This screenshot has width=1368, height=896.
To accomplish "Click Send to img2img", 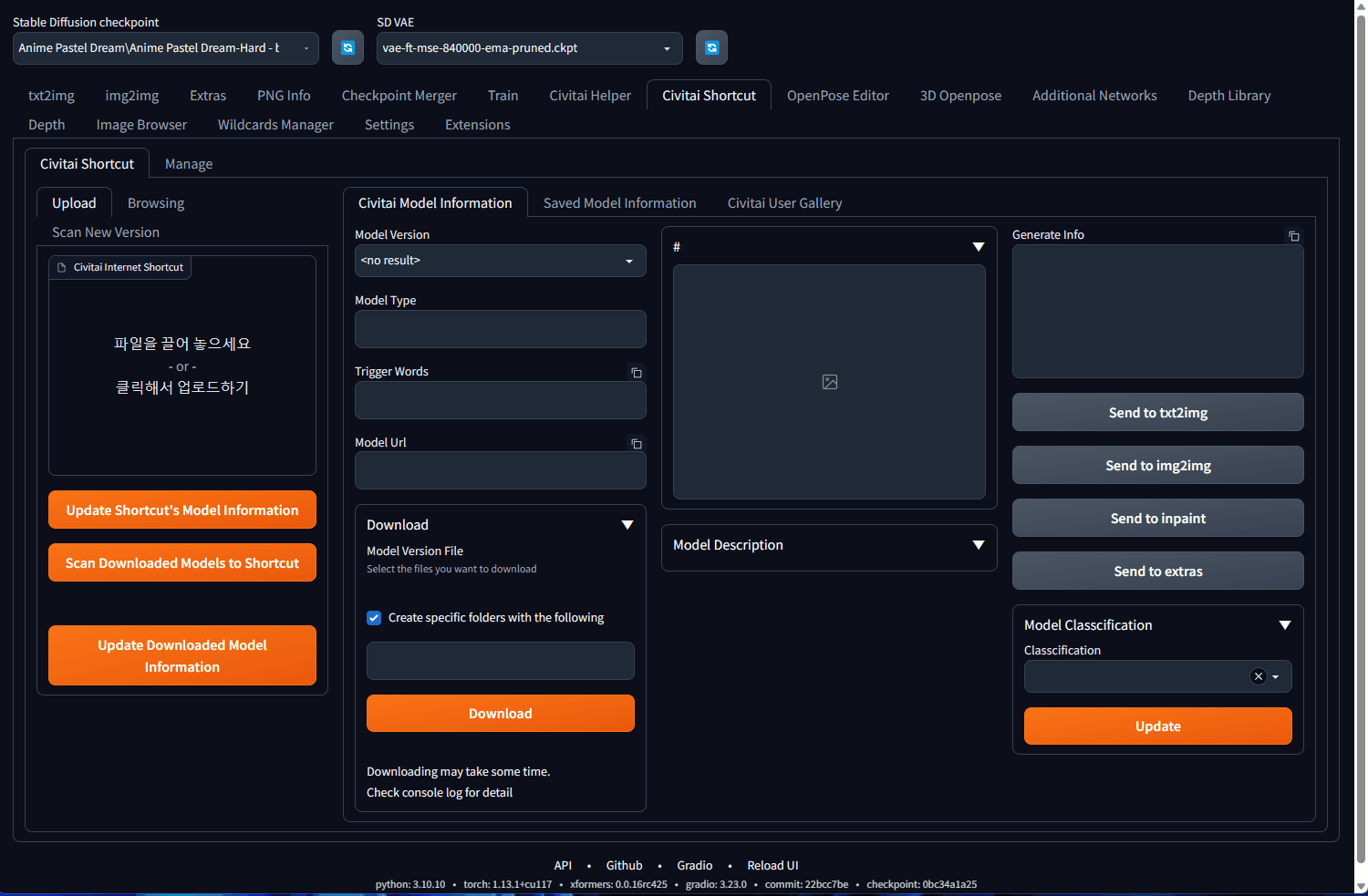I will tap(1158, 466).
